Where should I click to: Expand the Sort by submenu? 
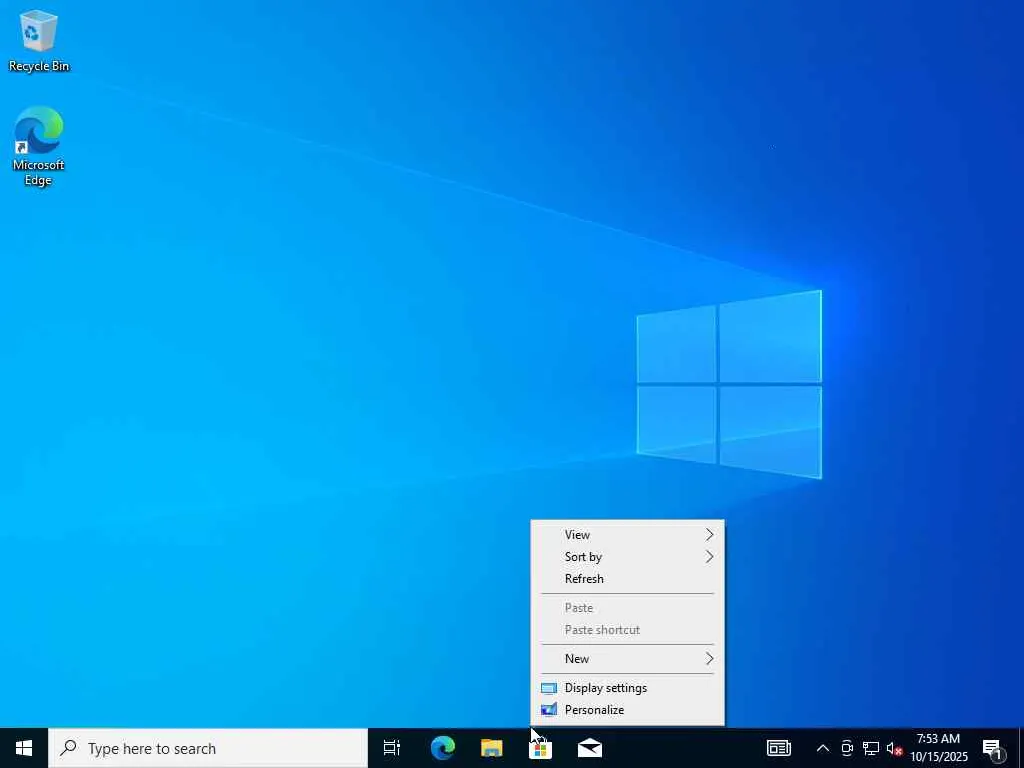[628, 557]
